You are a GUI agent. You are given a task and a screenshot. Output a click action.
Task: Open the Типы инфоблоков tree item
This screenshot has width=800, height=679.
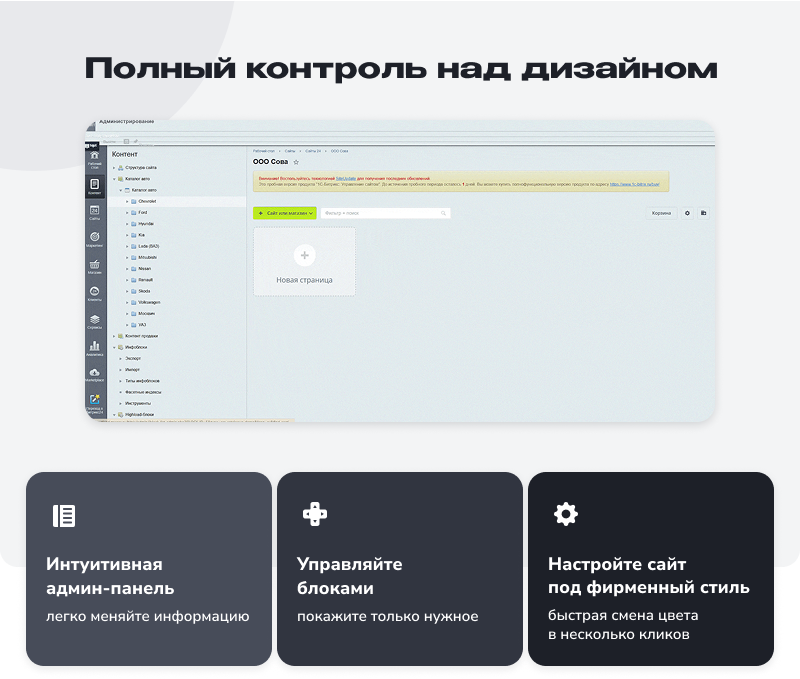tap(142, 381)
